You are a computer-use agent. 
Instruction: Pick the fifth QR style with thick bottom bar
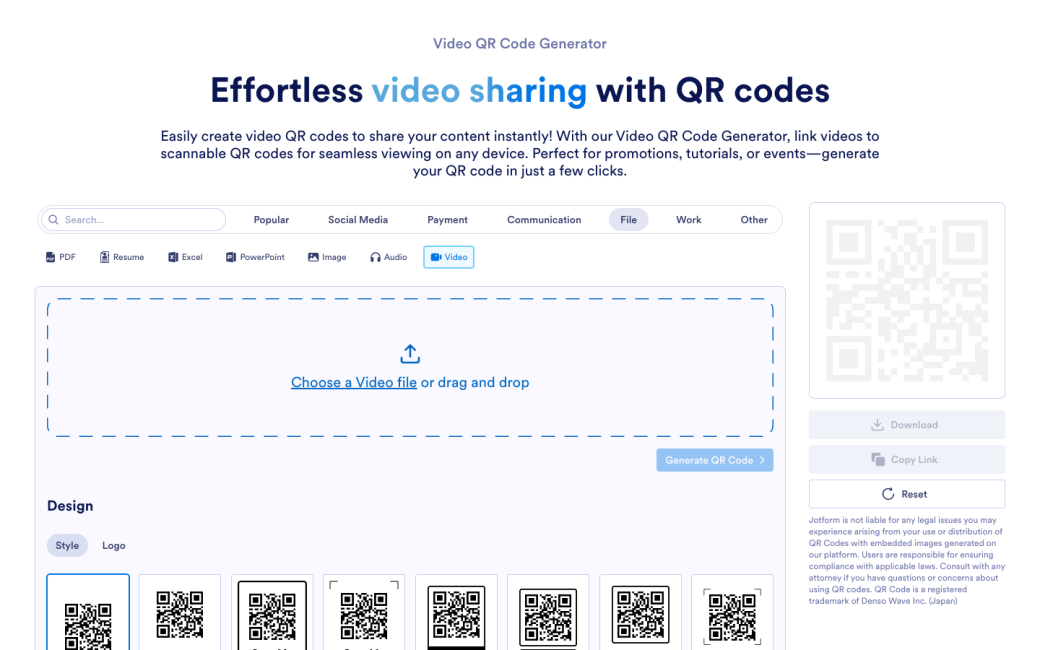click(456, 613)
